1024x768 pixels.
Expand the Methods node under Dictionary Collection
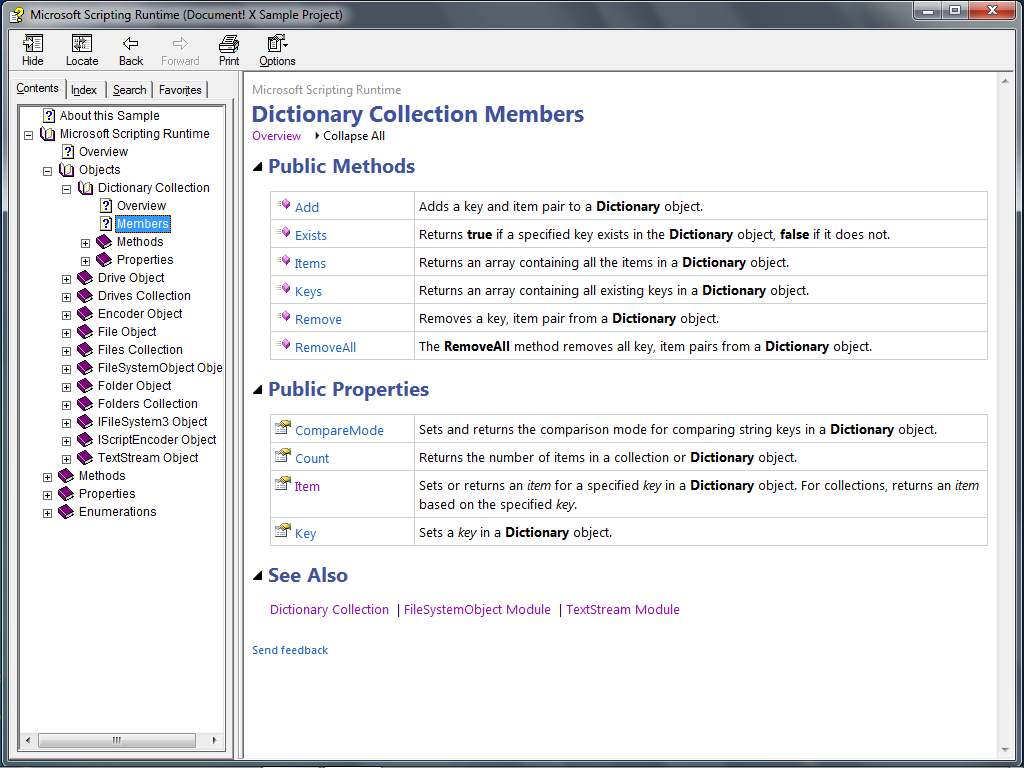tap(86, 244)
